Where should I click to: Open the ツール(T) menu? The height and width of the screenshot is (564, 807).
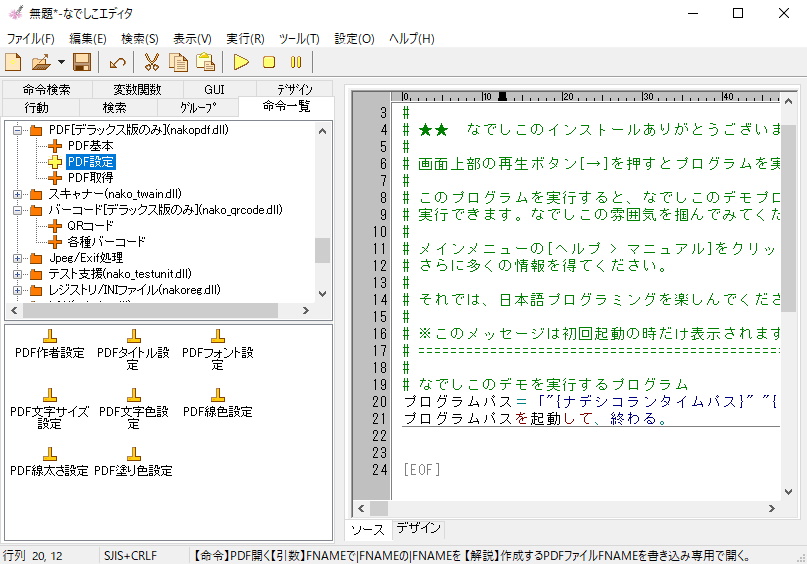(x=299, y=39)
